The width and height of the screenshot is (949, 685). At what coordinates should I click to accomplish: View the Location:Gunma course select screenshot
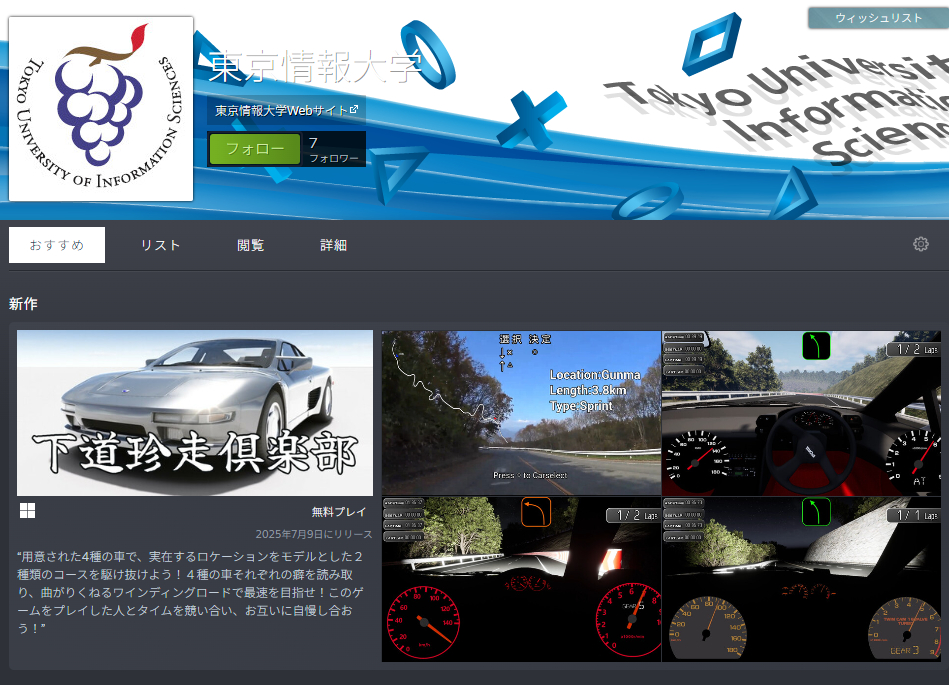521,413
